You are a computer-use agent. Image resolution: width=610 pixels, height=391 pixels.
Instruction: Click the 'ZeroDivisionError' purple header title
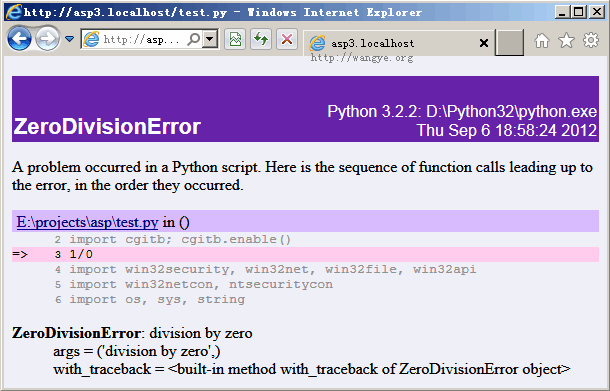107,127
